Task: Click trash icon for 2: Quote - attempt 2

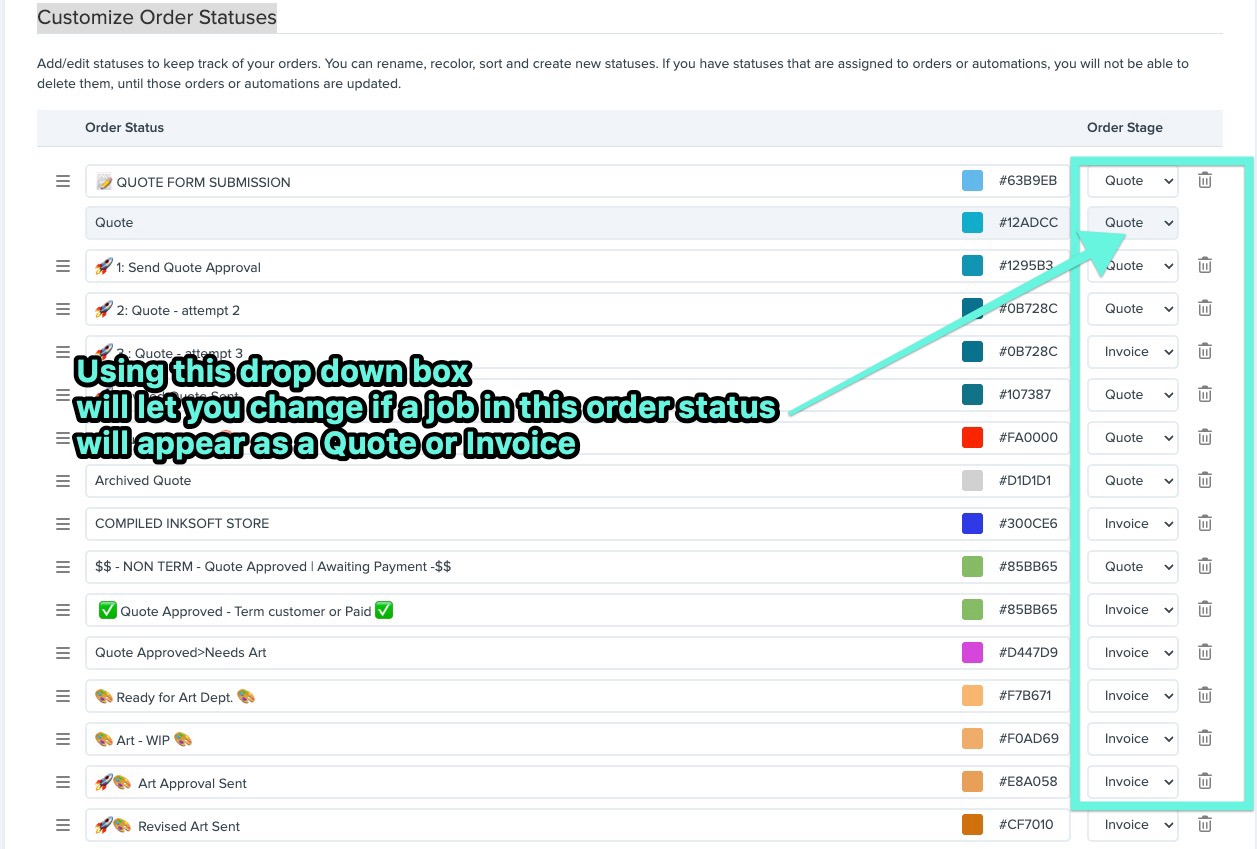Action: [x=1205, y=308]
